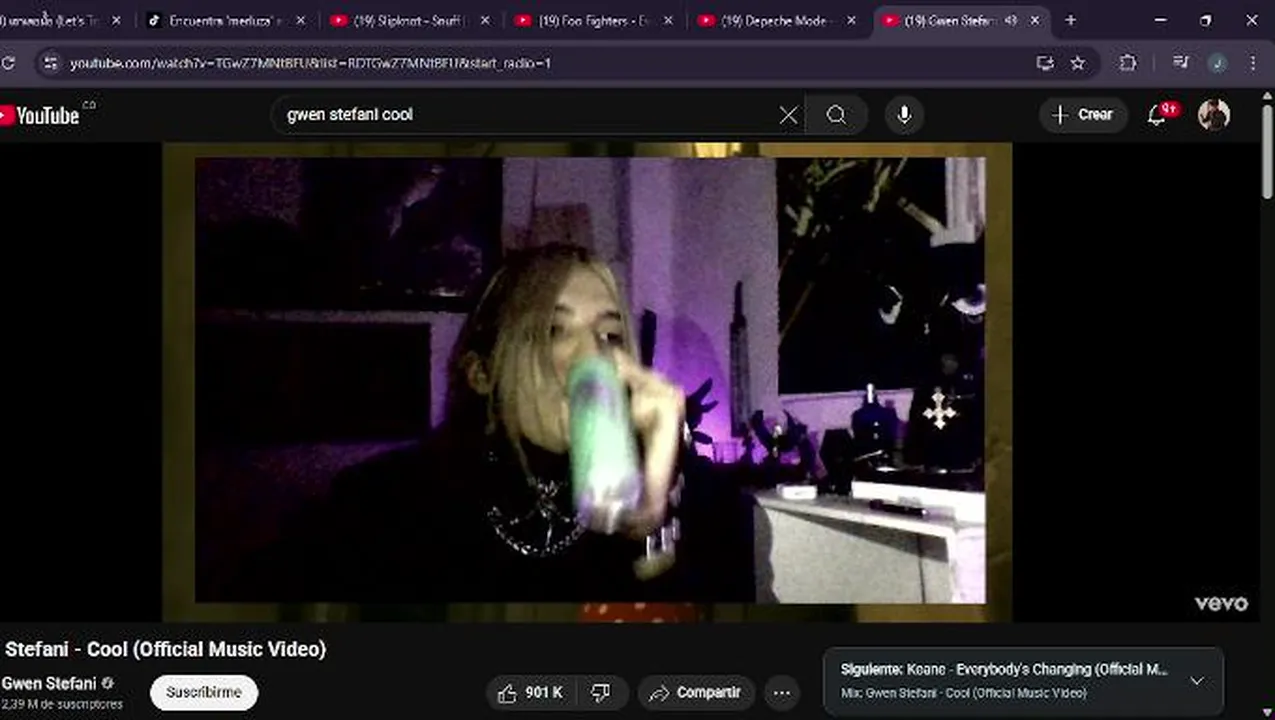The height and width of the screenshot is (720, 1275).
Task: Expand the Siguiente playlist panel chevron
Action: [1197, 681]
